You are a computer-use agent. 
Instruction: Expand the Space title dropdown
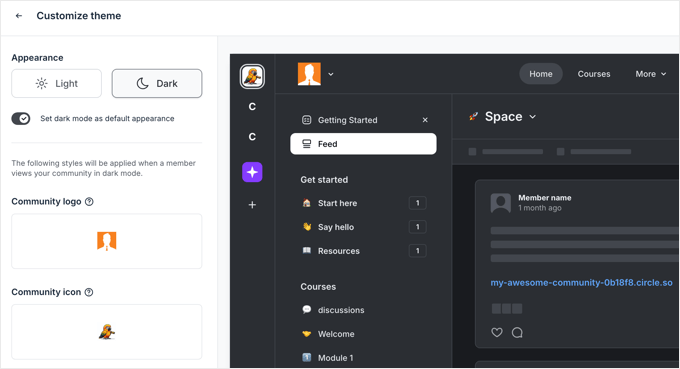533,117
